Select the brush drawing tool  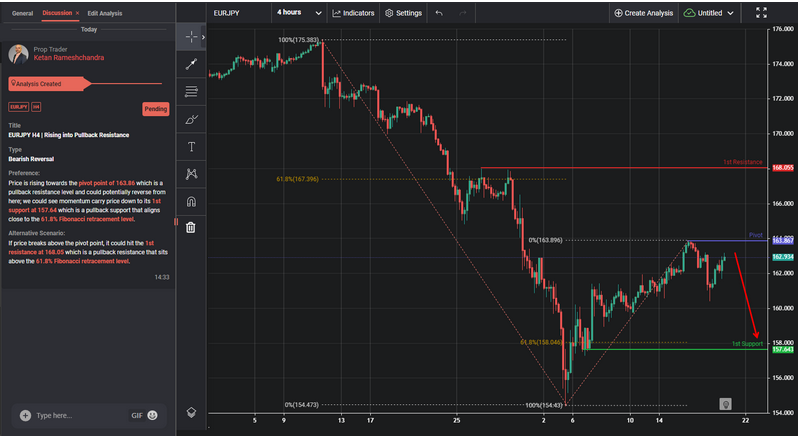tap(191, 119)
